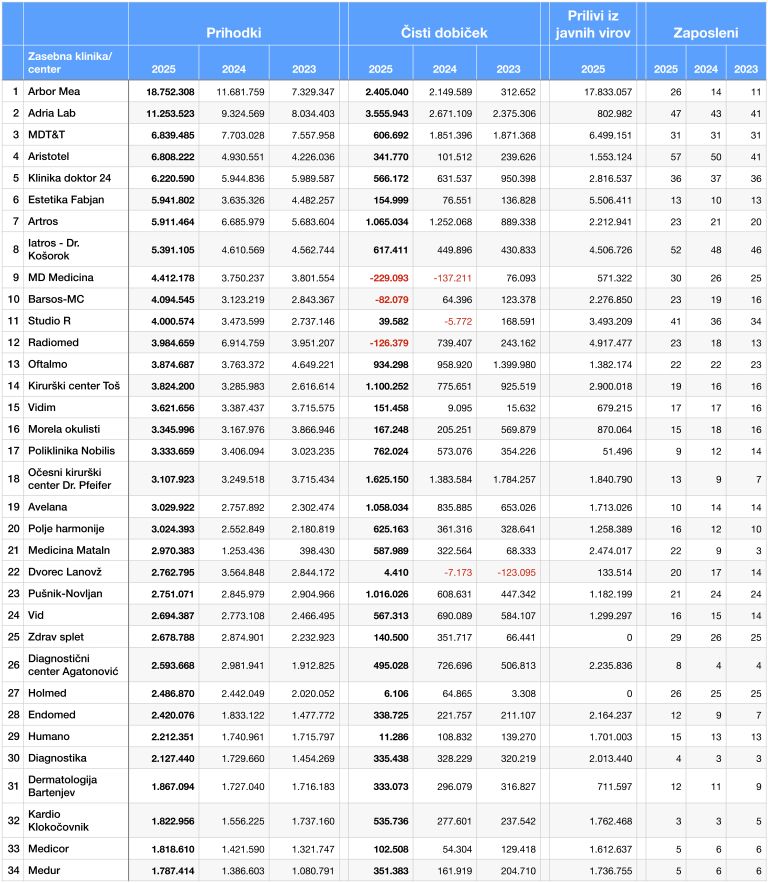Select the clinic name 'Medicina Mataln'
Image resolution: width=768 pixels, height=883 pixels.
pos(69,550)
